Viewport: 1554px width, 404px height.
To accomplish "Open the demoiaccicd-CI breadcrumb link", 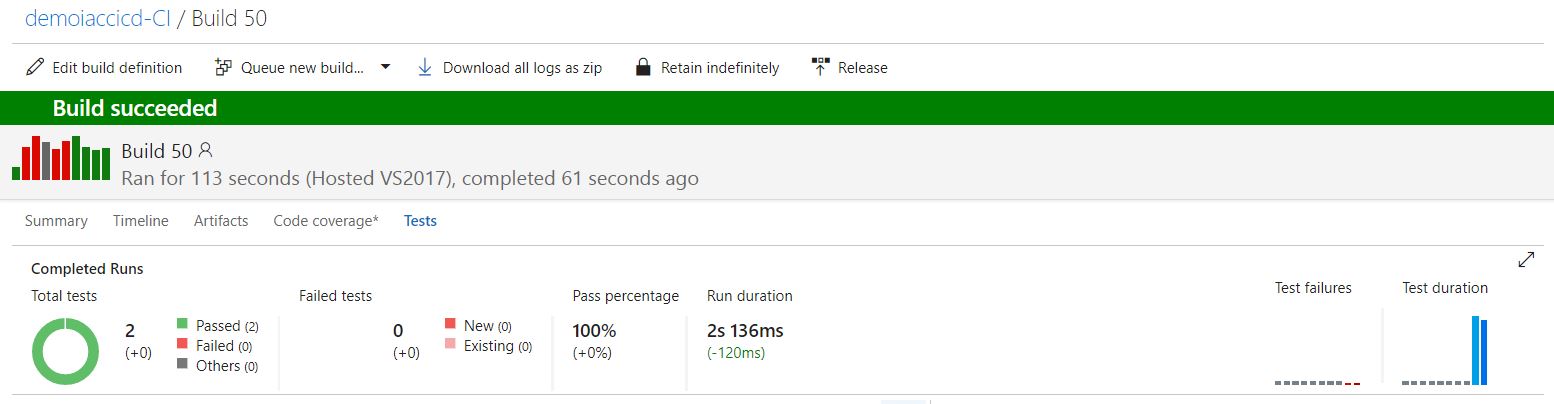I will [99, 18].
